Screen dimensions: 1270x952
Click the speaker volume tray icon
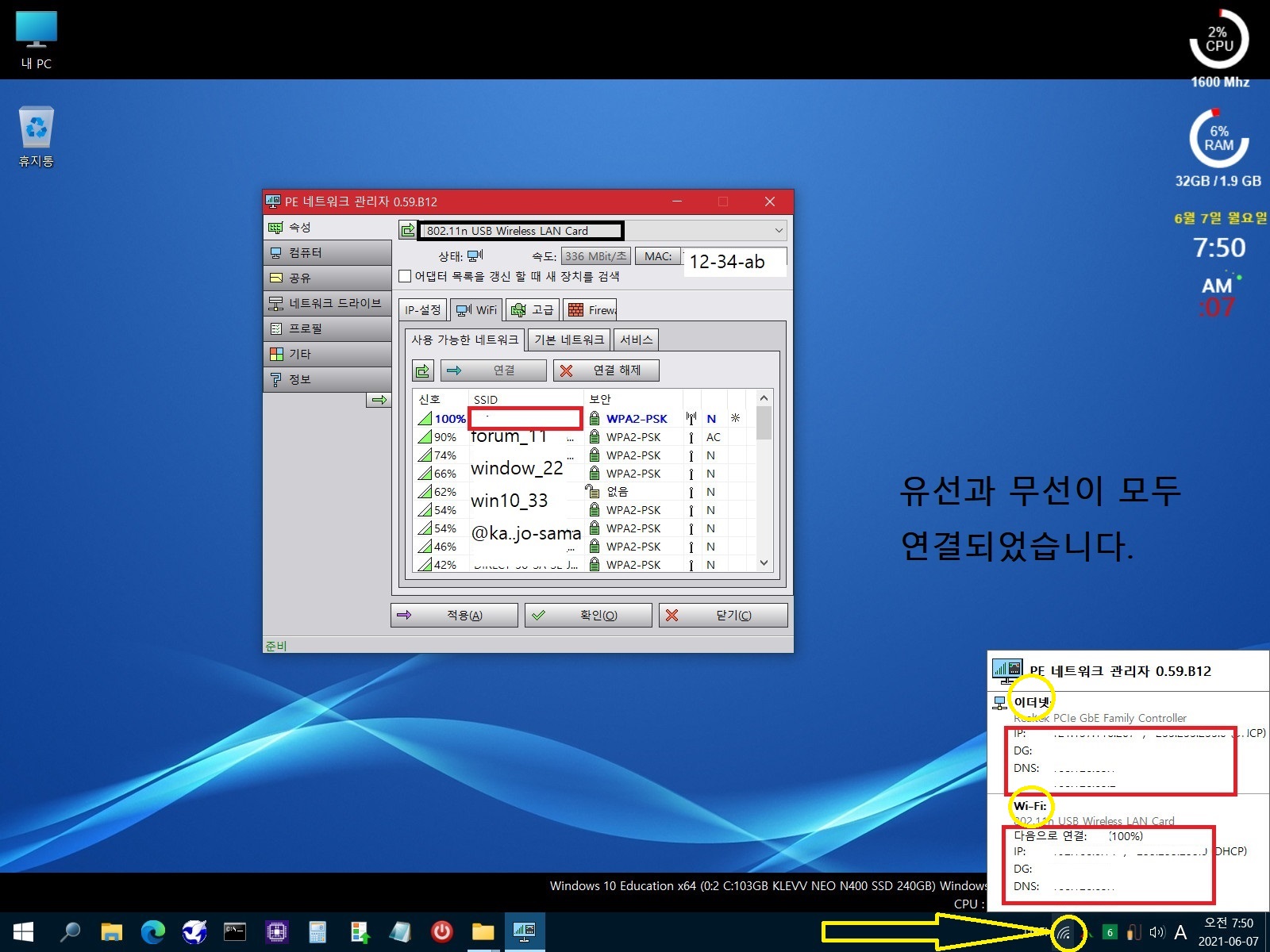(x=1157, y=932)
